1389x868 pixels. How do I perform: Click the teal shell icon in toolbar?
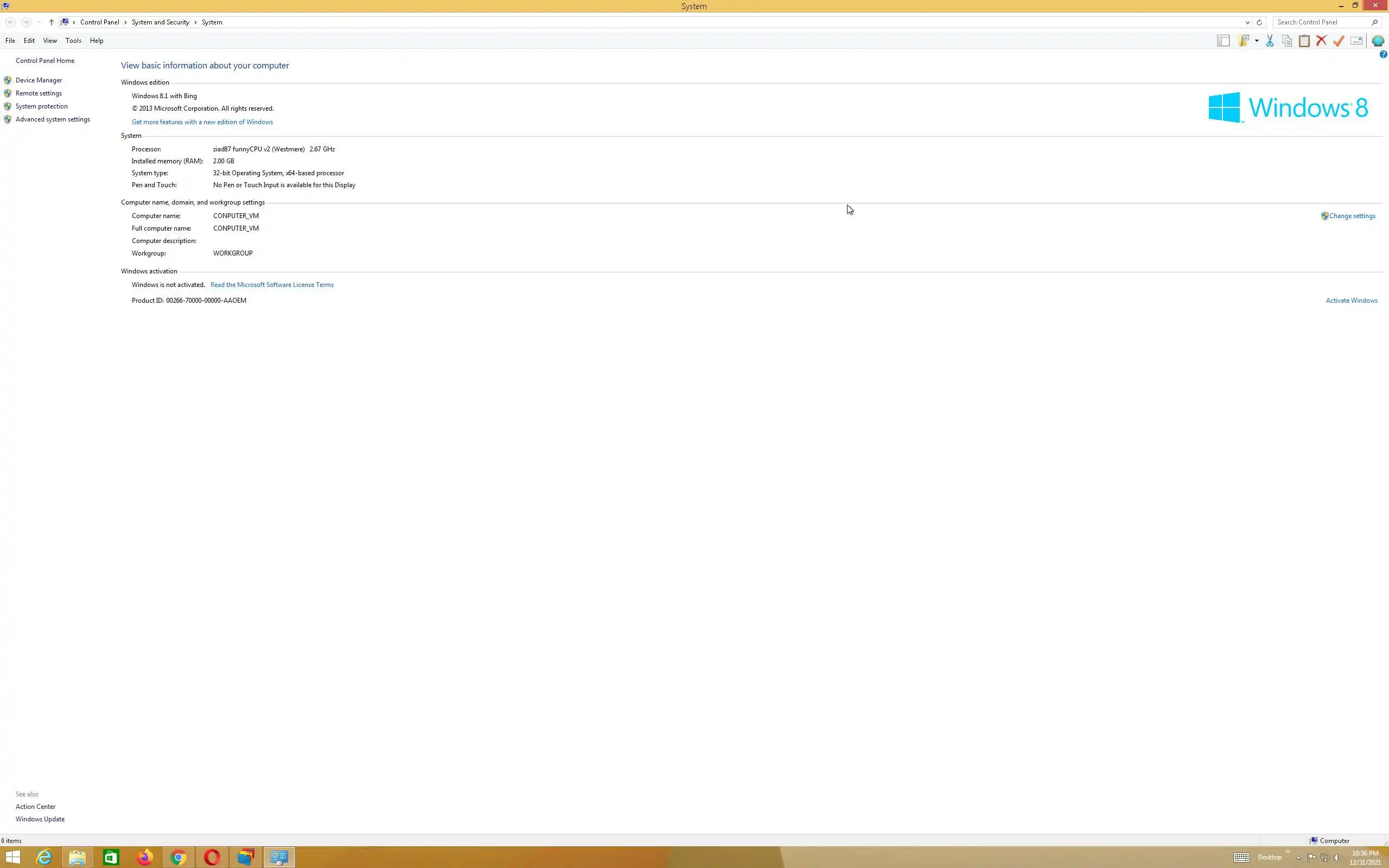(x=1378, y=41)
